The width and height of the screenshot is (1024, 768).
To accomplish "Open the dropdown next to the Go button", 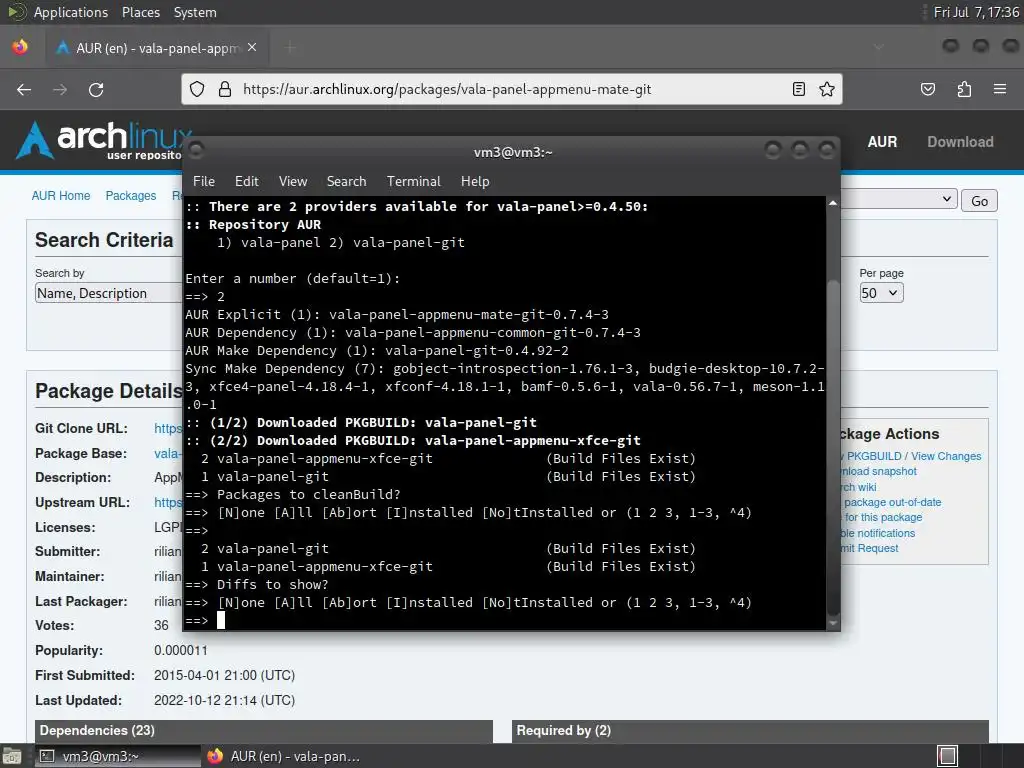I will (899, 199).
